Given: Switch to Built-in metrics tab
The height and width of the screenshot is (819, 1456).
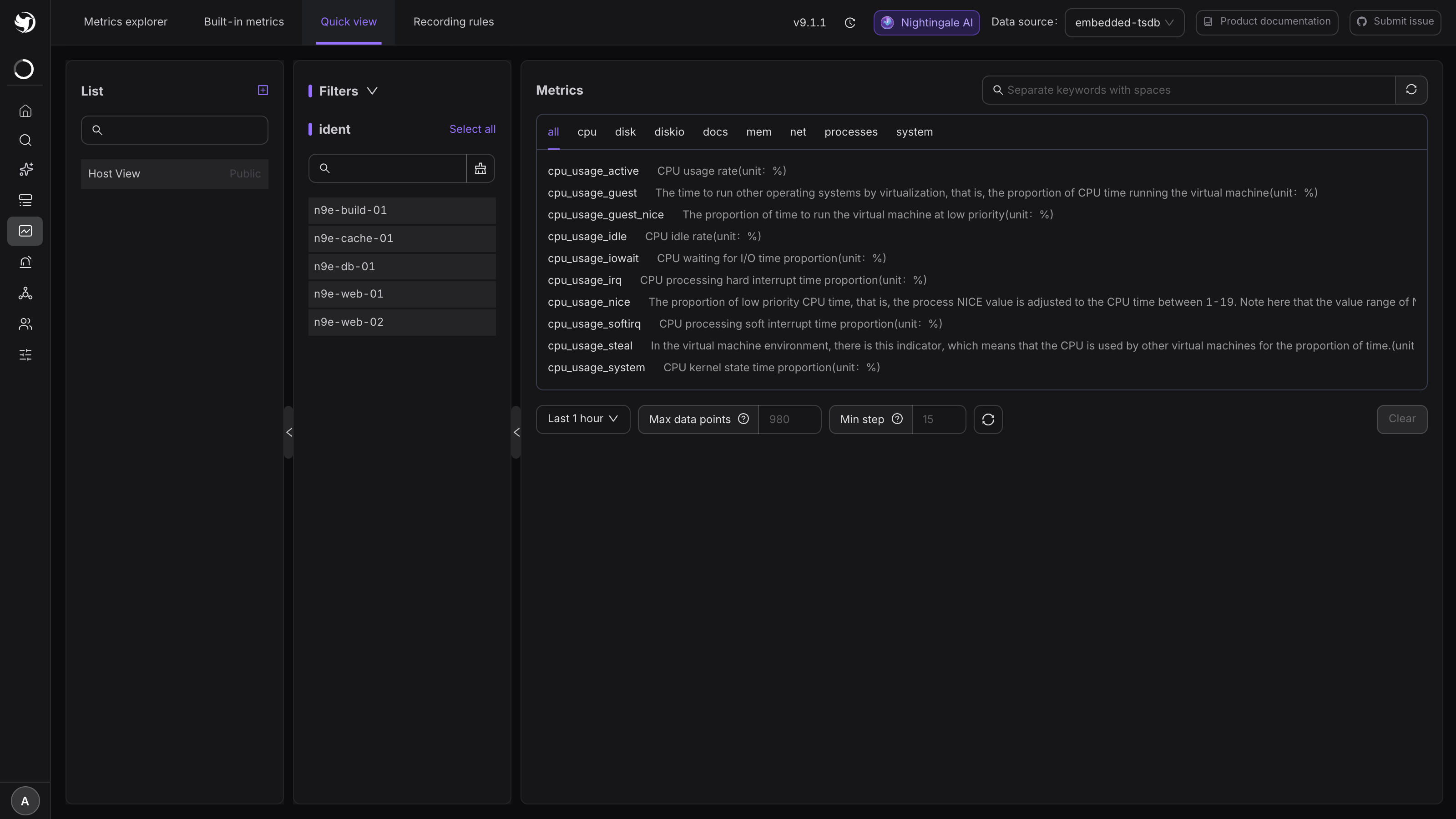Looking at the screenshot, I should tap(244, 22).
